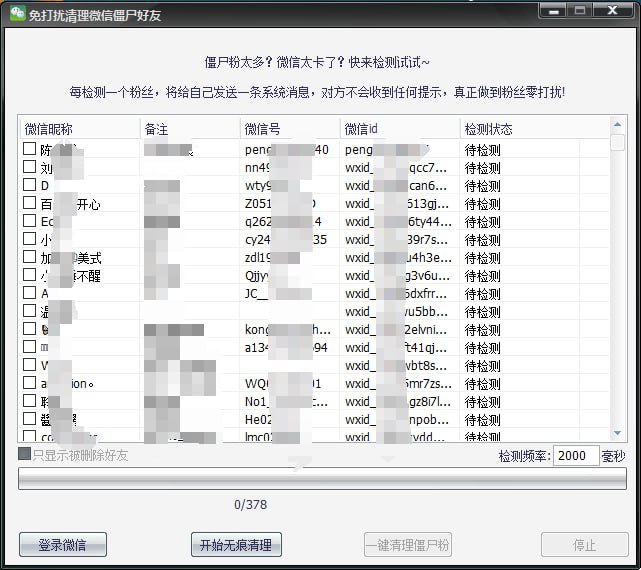Click the 停止 button
The width and height of the screenshot is (641, 570).
(x=585, y=545)
